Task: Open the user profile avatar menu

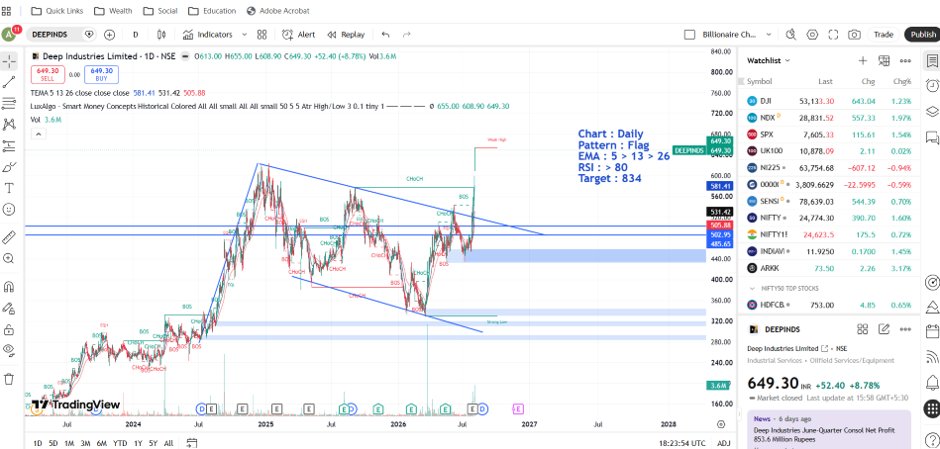Action: [10, 34]
